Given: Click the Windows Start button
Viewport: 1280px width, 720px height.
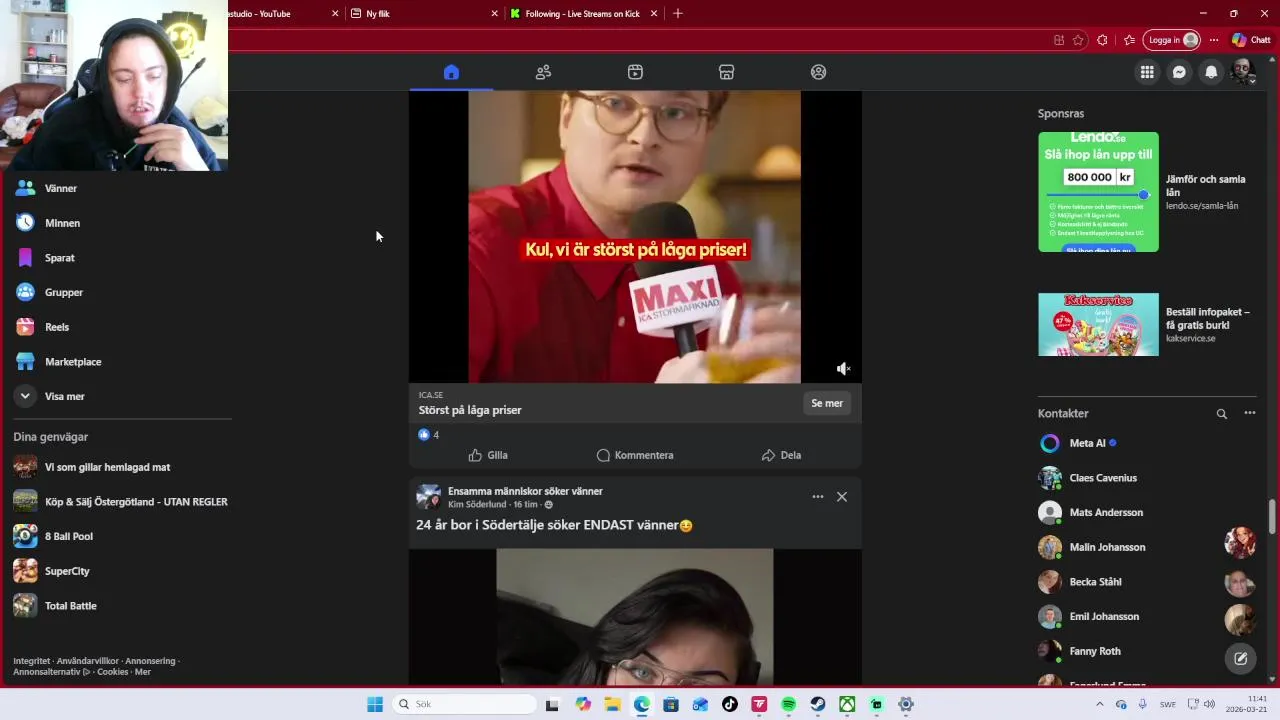Looking at the screenshot, I should (x=375, y=704).
